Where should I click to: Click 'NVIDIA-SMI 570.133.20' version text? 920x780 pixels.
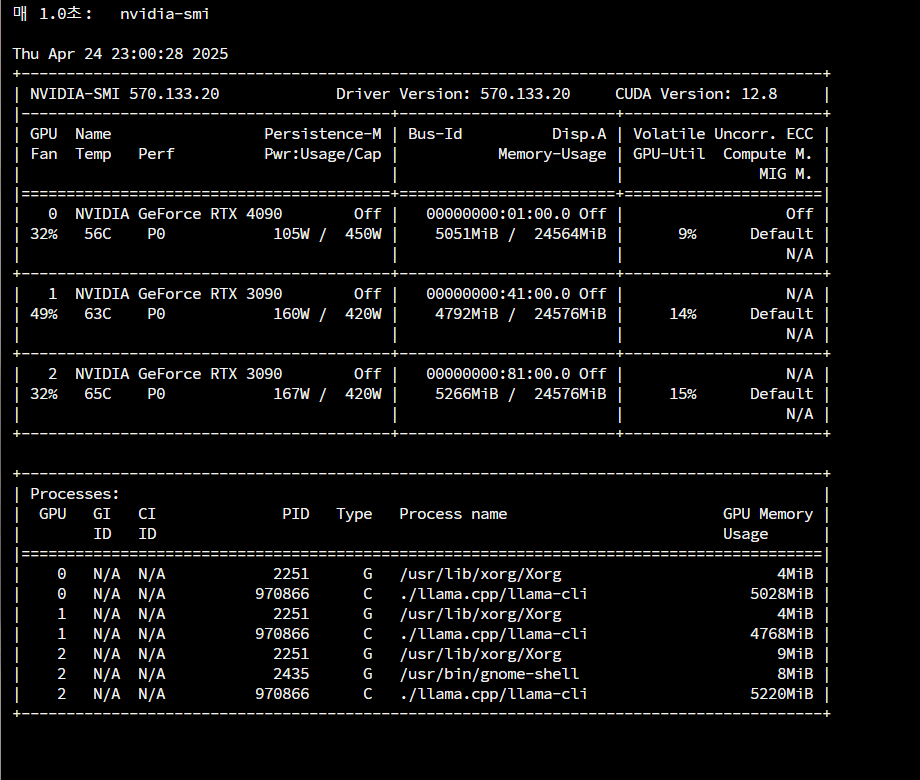click(124, 94)
